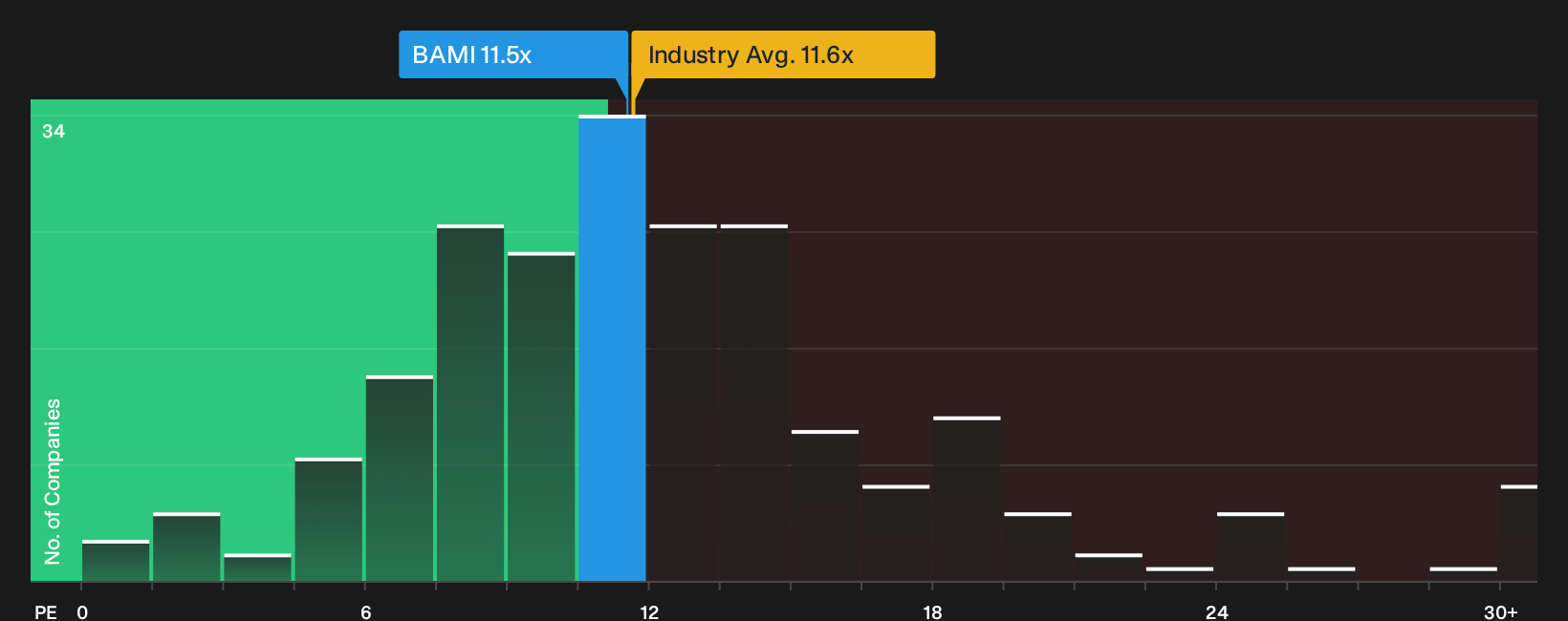The width and height of the screenshot is (1568, 621).
Task: Click the axis label 24
Action: [1216, 611]
